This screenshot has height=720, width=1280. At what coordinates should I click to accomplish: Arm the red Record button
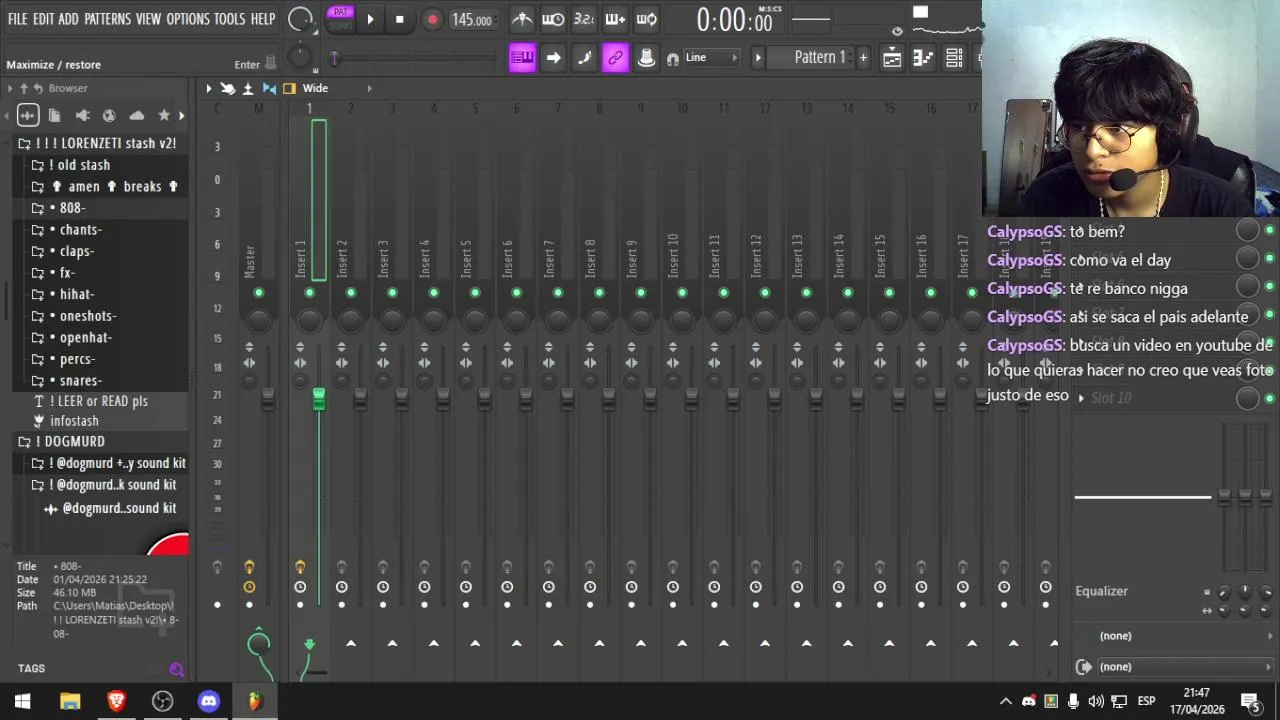coord(432,19)
